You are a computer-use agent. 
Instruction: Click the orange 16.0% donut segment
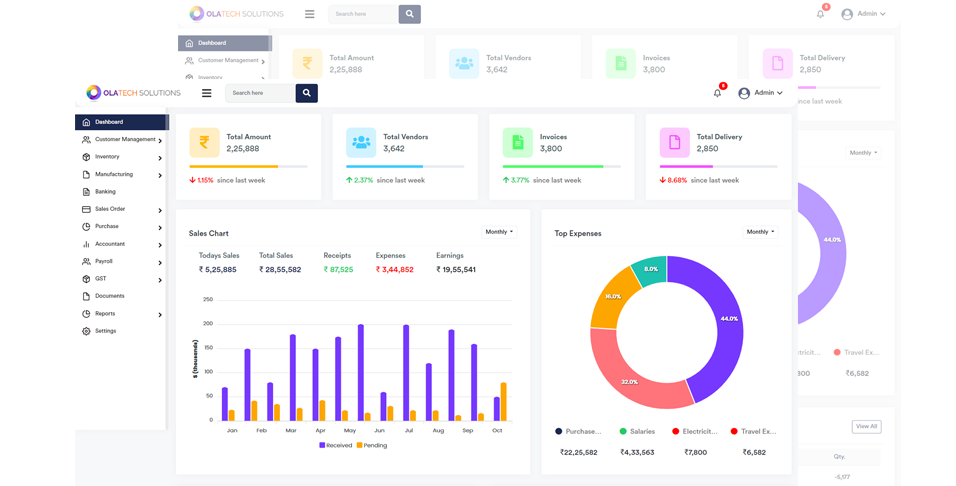coord(612,297)
